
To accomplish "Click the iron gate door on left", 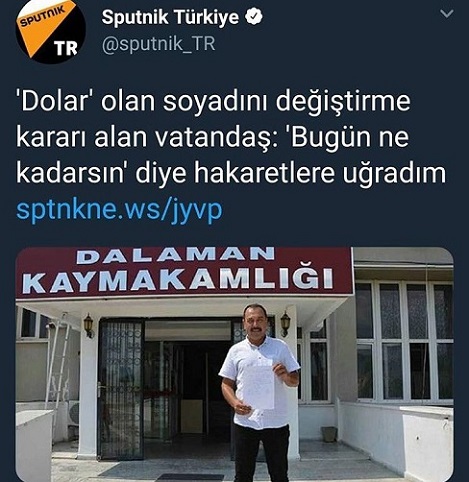I will 121,389.
